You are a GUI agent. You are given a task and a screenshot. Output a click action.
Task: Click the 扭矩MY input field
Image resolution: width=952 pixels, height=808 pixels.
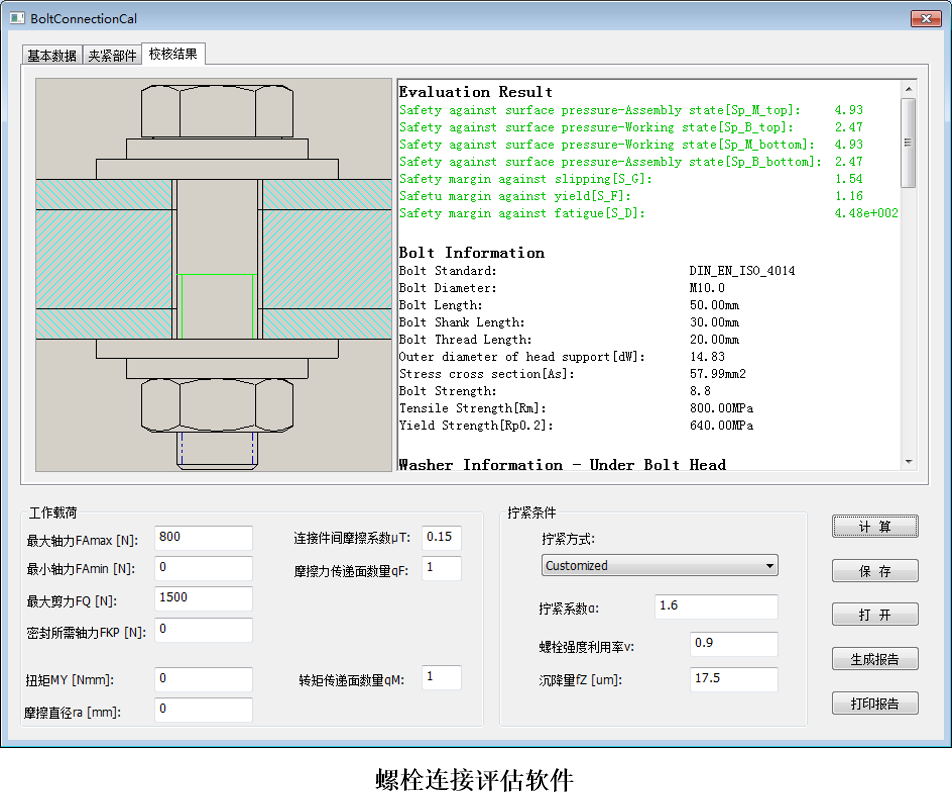(203, 679)
